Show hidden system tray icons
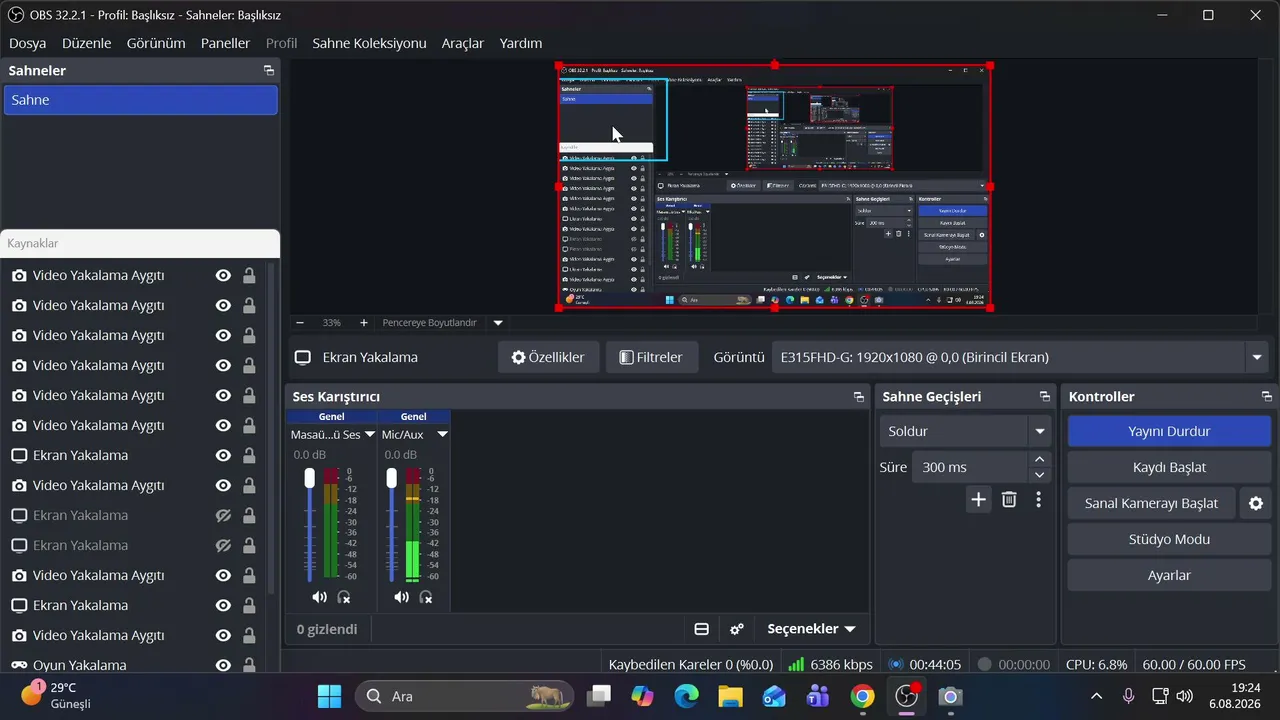 click(x=1097, y=696)
